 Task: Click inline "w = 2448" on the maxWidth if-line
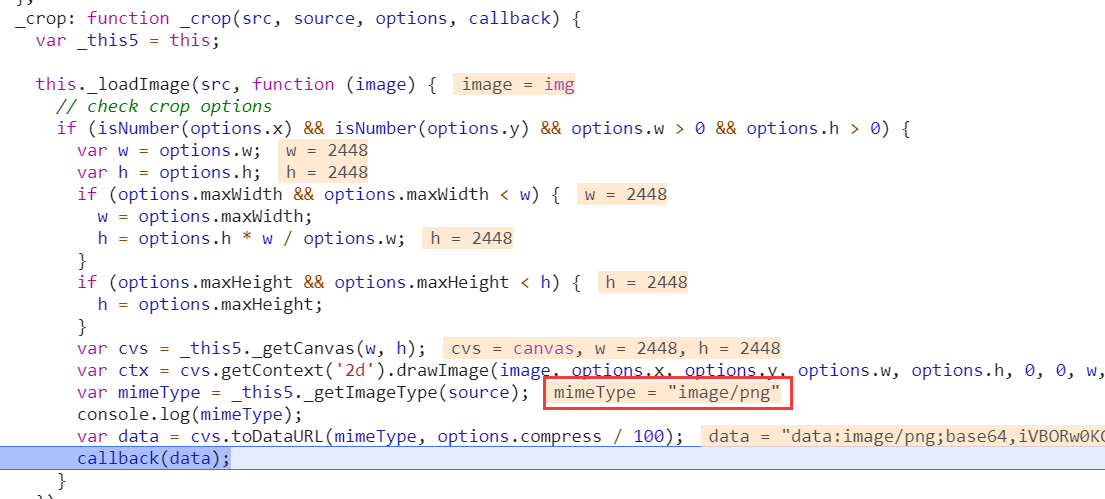[x=622, y=195]
